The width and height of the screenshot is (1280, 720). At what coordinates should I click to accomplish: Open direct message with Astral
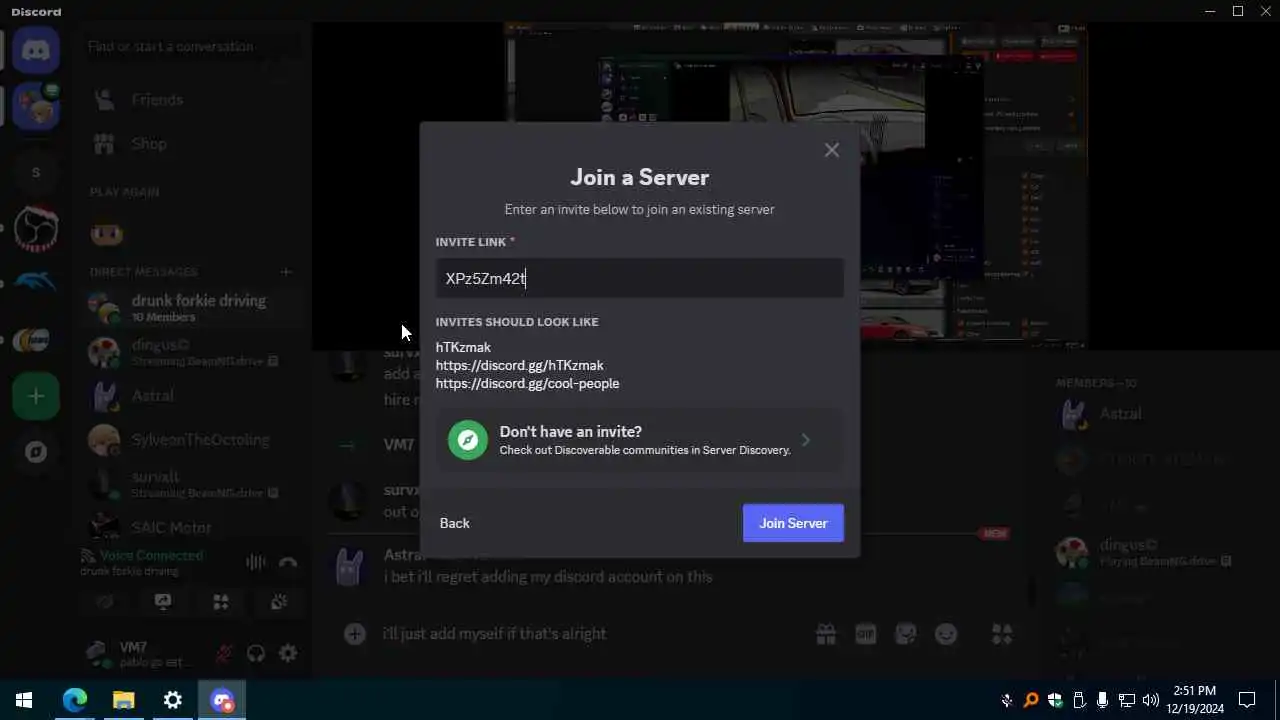(192, 396)
